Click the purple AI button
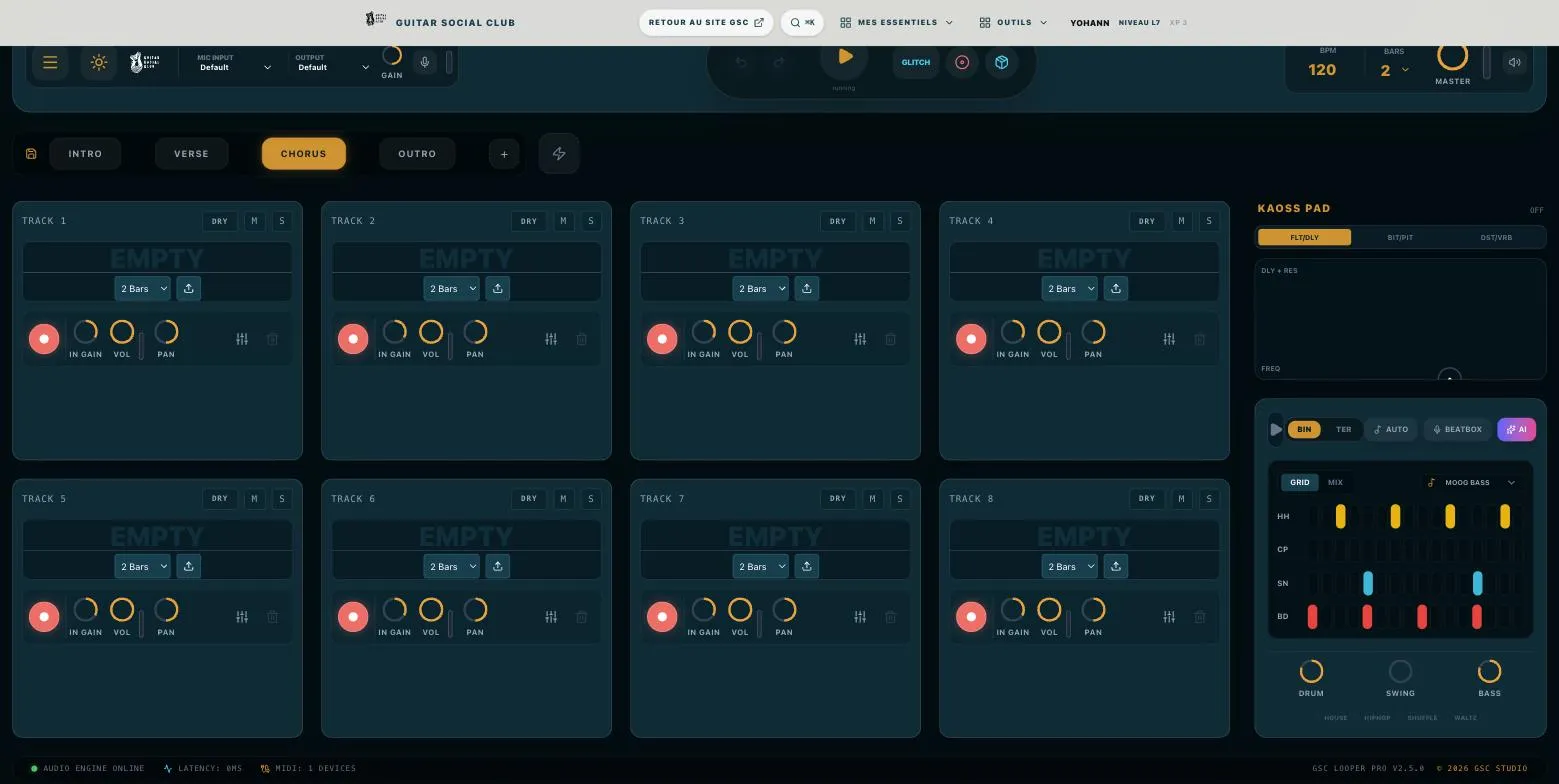 coord(1516,430)
